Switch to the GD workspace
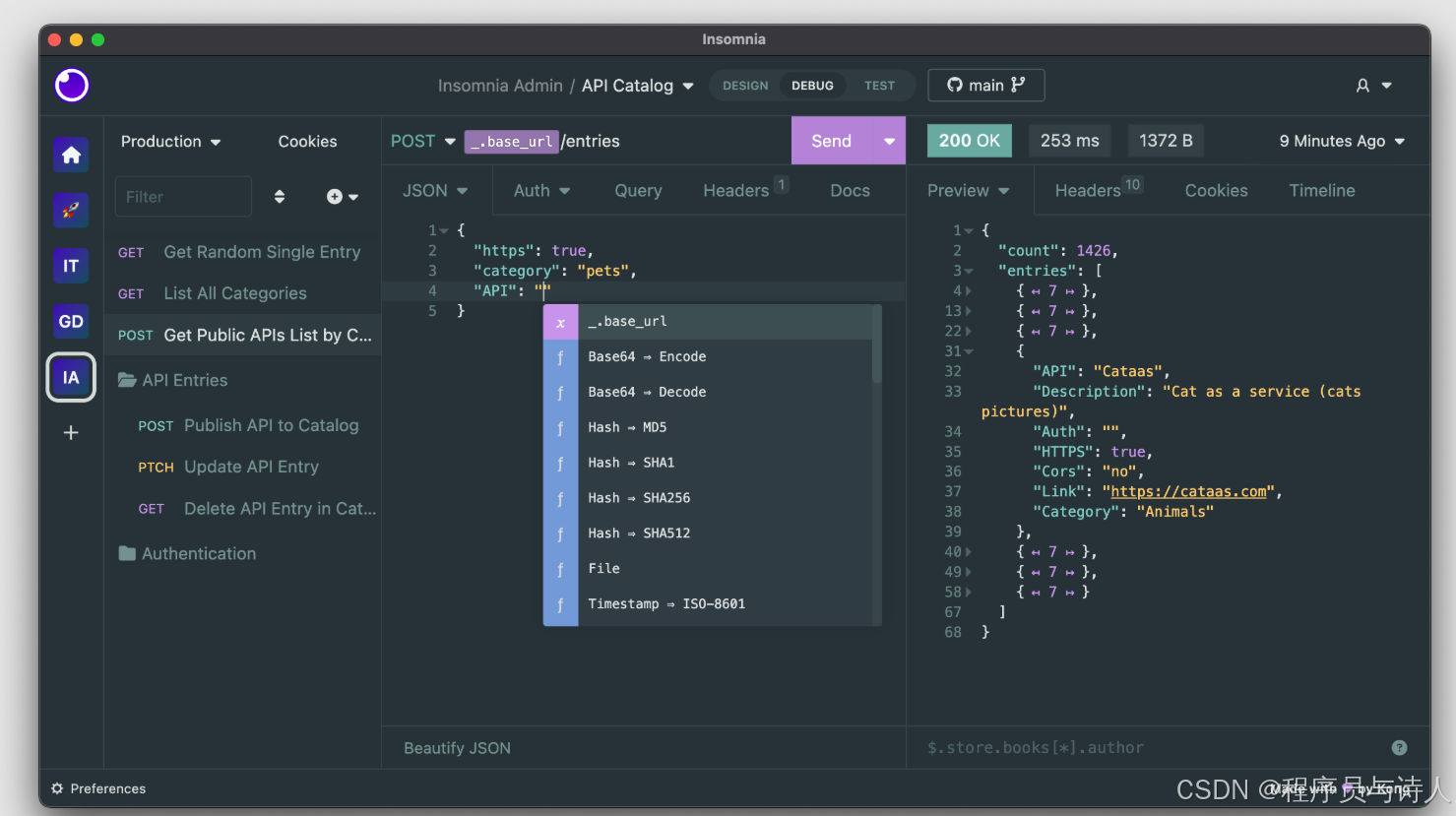This screenshot has width=1456, height=816. (x=71, y=321)
